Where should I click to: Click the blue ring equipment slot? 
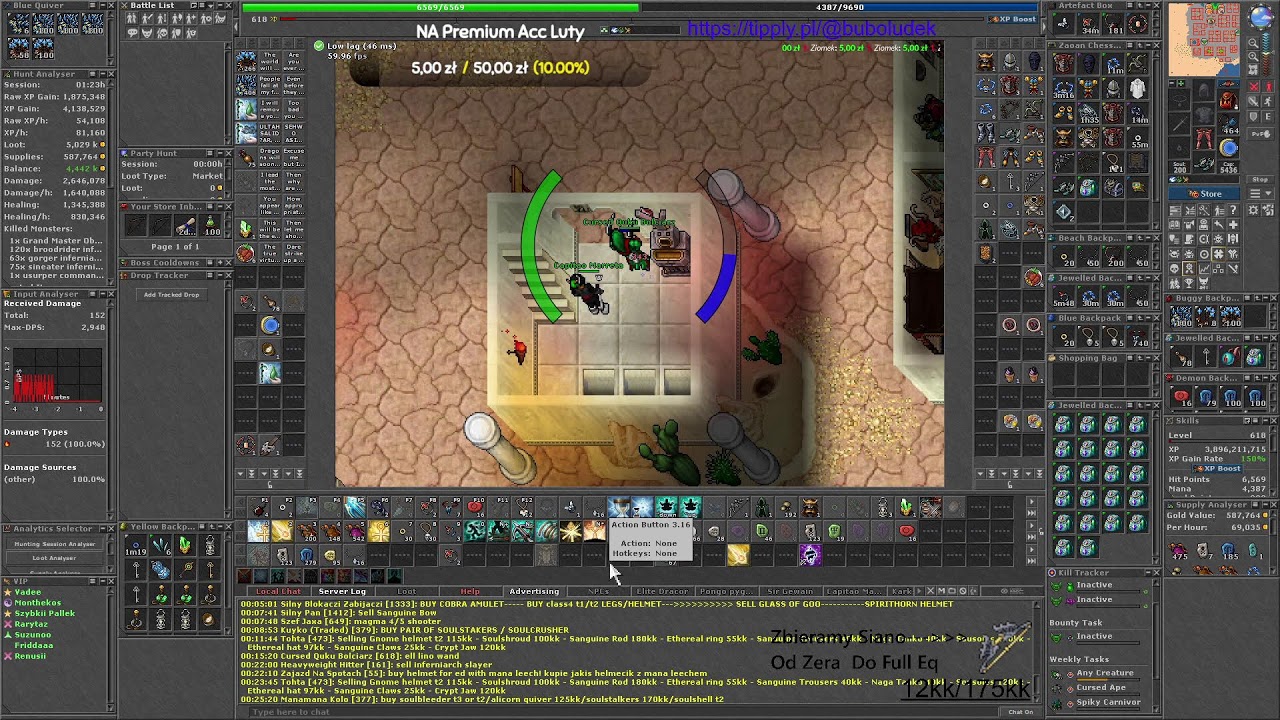click(1228, 148)
